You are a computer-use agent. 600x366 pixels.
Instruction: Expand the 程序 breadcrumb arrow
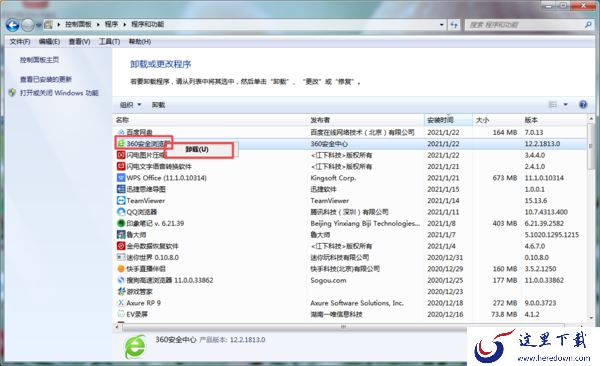124,25
